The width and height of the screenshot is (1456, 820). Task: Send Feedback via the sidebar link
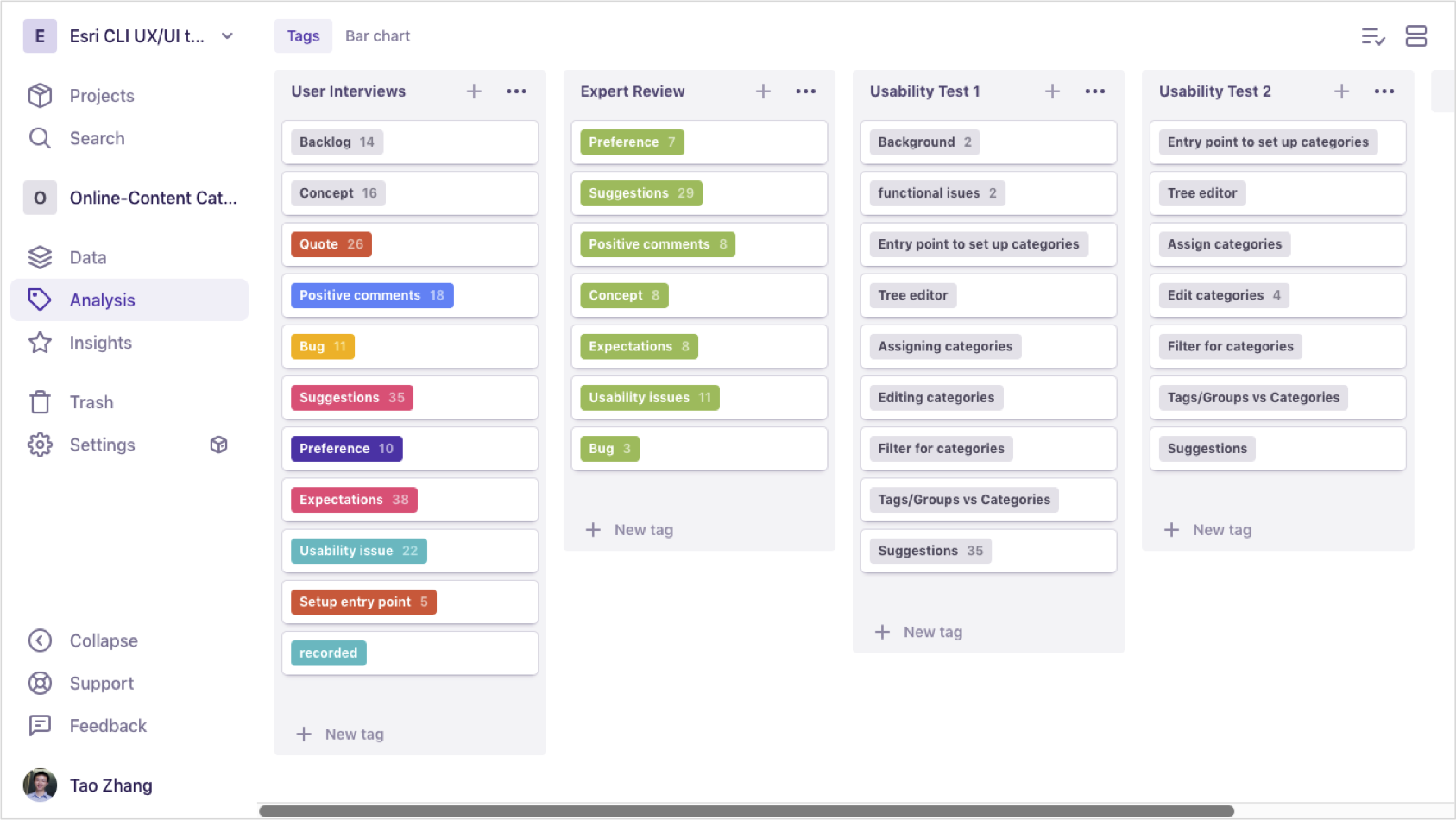[107, 726]
